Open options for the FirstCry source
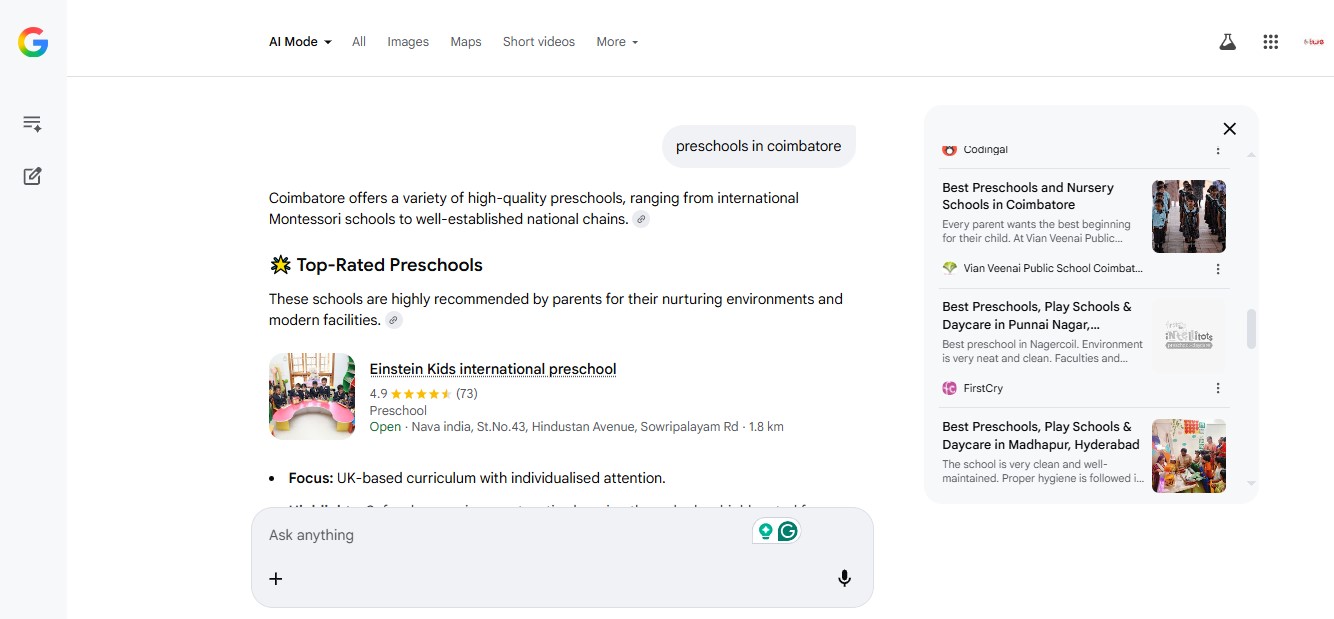The width and height of the screenshot is (1334, 619). point(1218,388)
